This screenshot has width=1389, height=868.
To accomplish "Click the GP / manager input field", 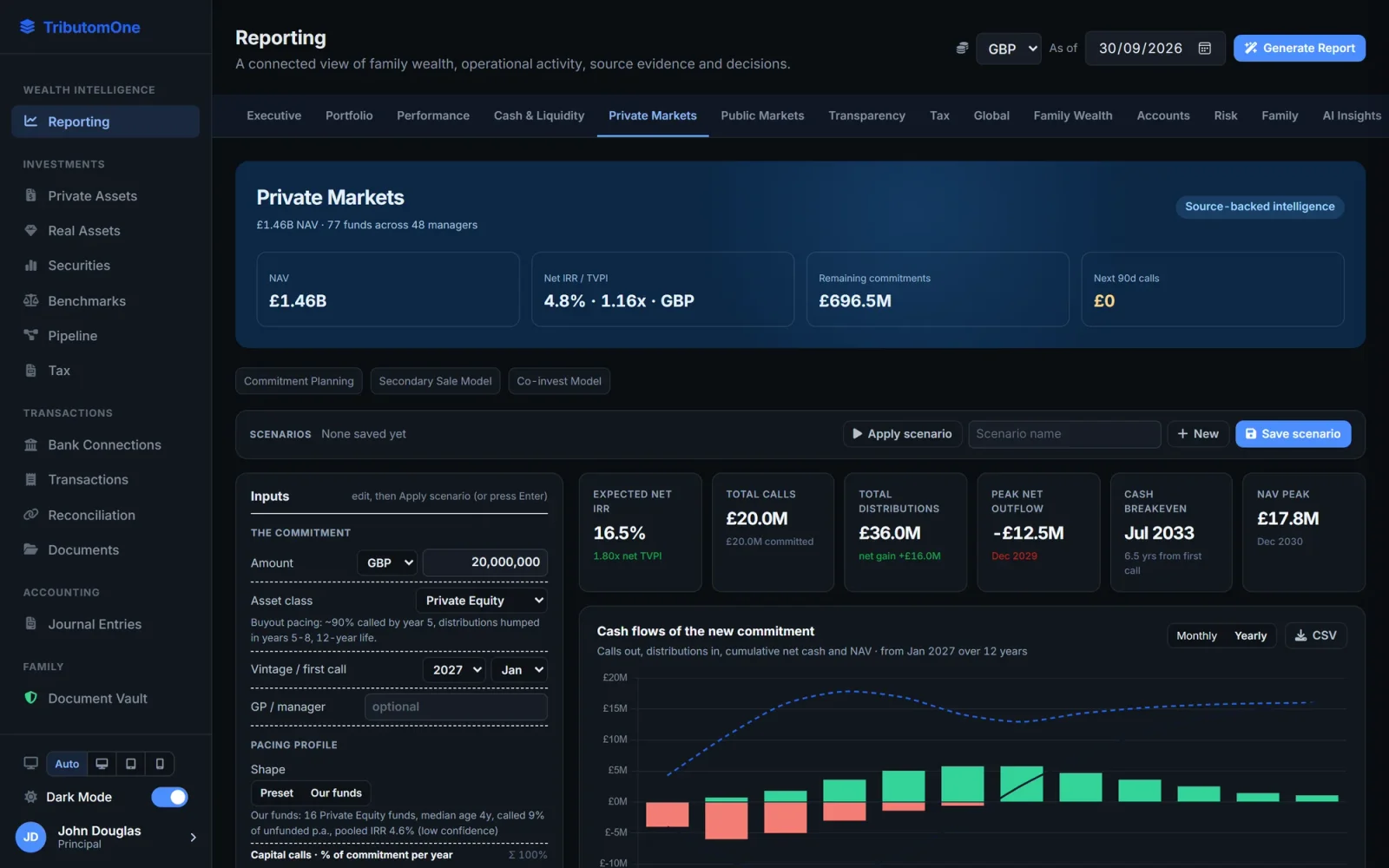I will [x=456, y=707].
